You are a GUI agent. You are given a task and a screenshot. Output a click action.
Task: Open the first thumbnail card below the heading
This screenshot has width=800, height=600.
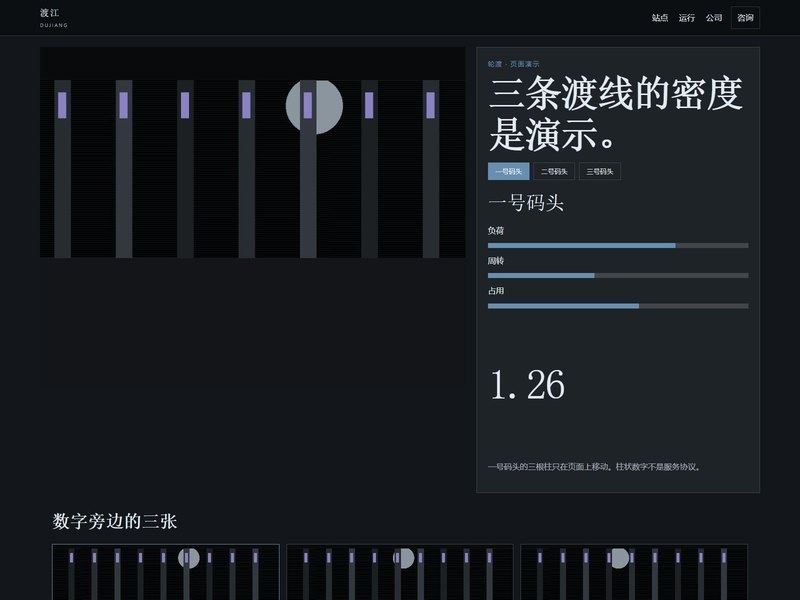coord(166,572)
